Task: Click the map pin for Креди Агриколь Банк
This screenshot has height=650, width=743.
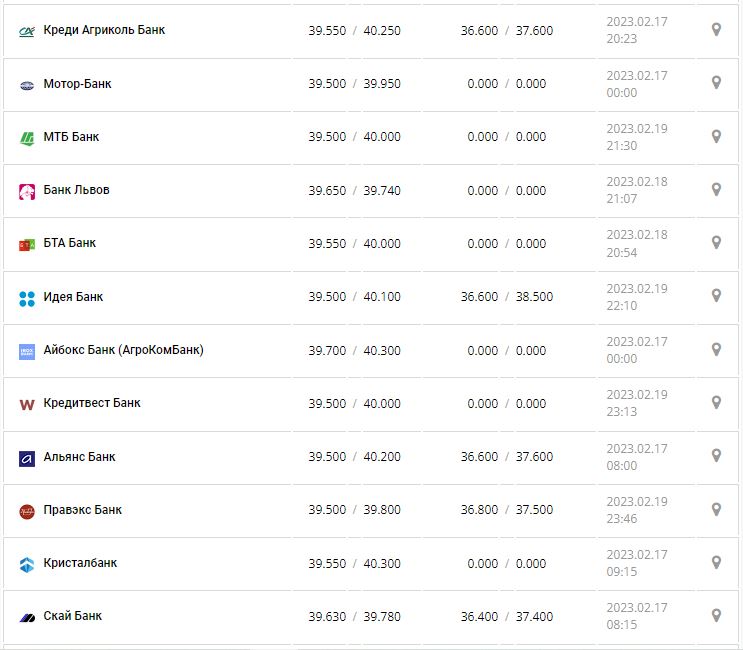Action: [x=716, y=30]
